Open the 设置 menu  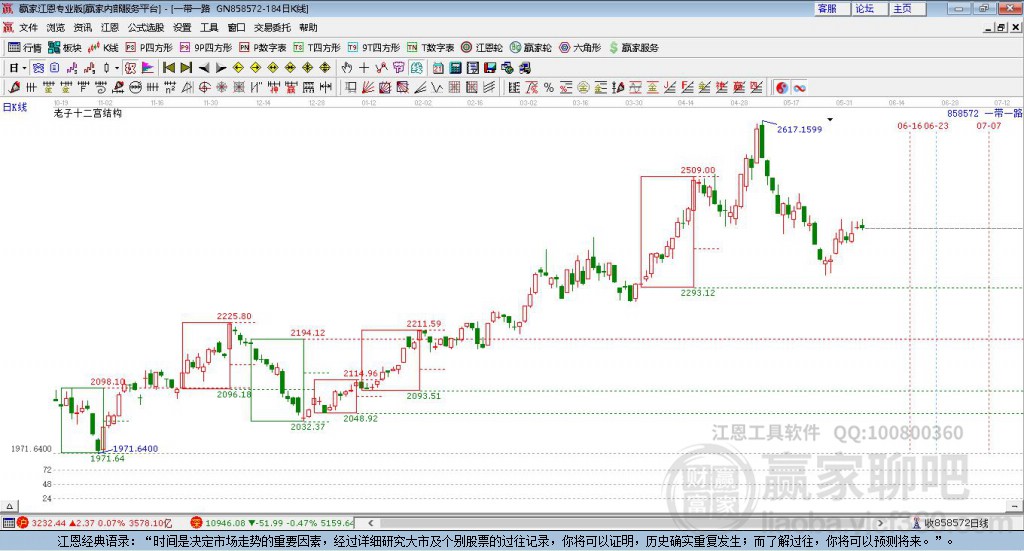coord(182,27)
